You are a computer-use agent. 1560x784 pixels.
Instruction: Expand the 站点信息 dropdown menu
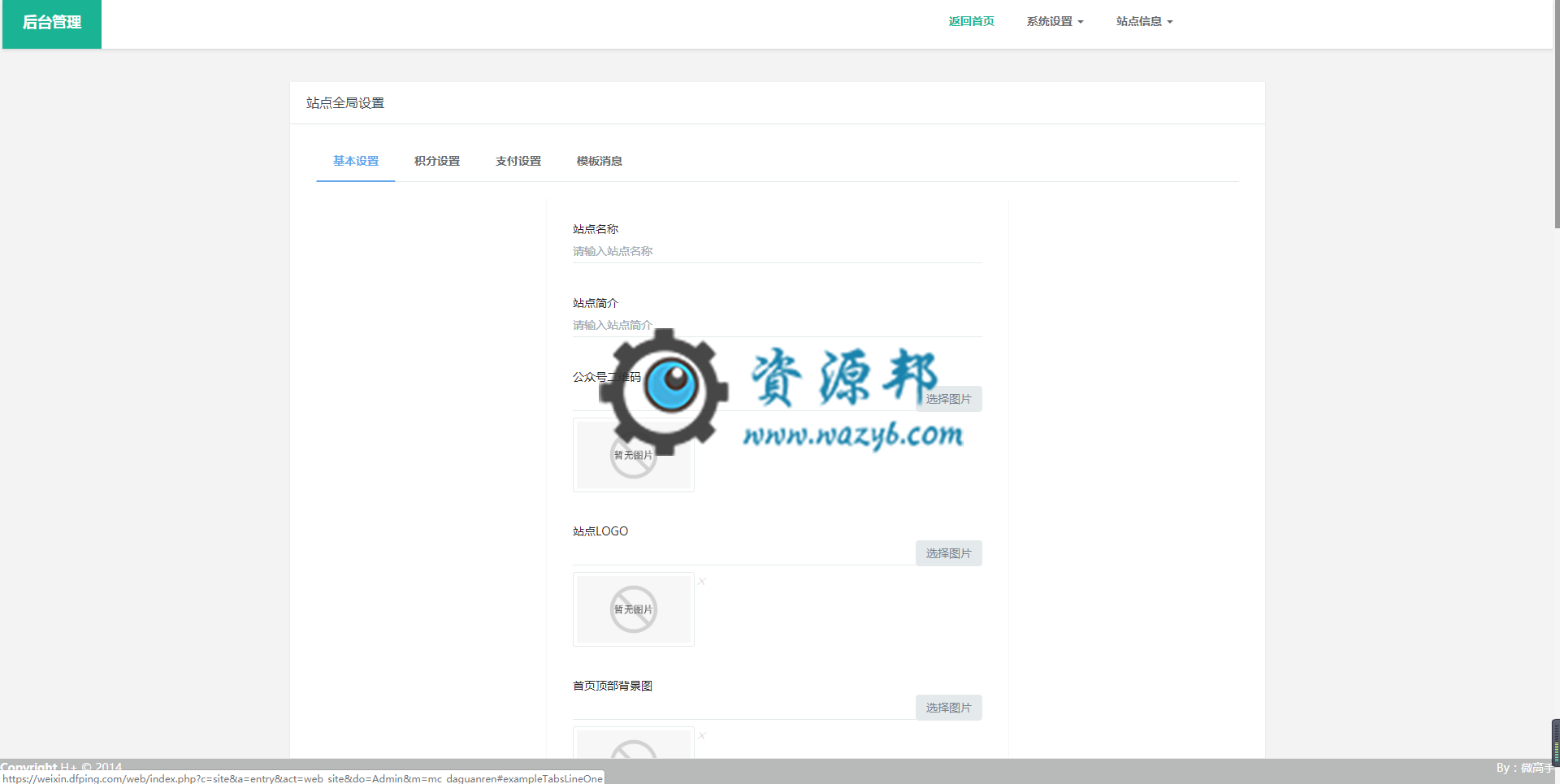(1144, 21)
